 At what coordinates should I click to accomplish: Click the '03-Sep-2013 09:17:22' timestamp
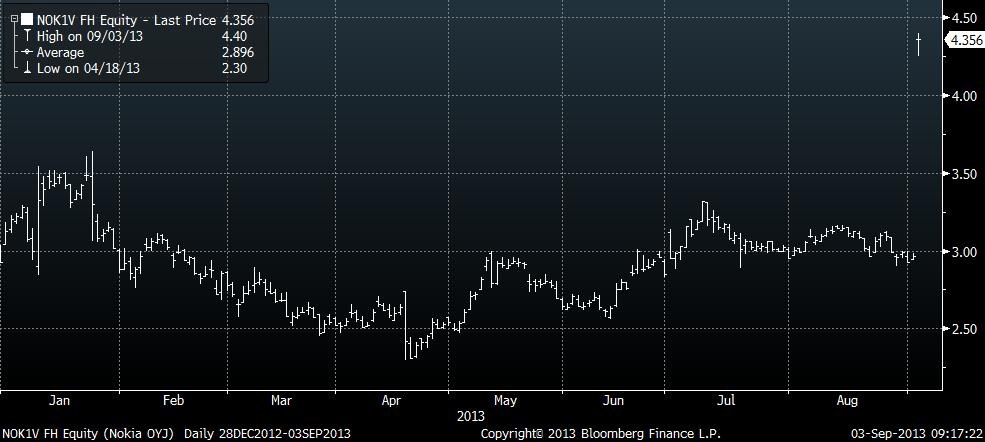[x=917, y=433]
